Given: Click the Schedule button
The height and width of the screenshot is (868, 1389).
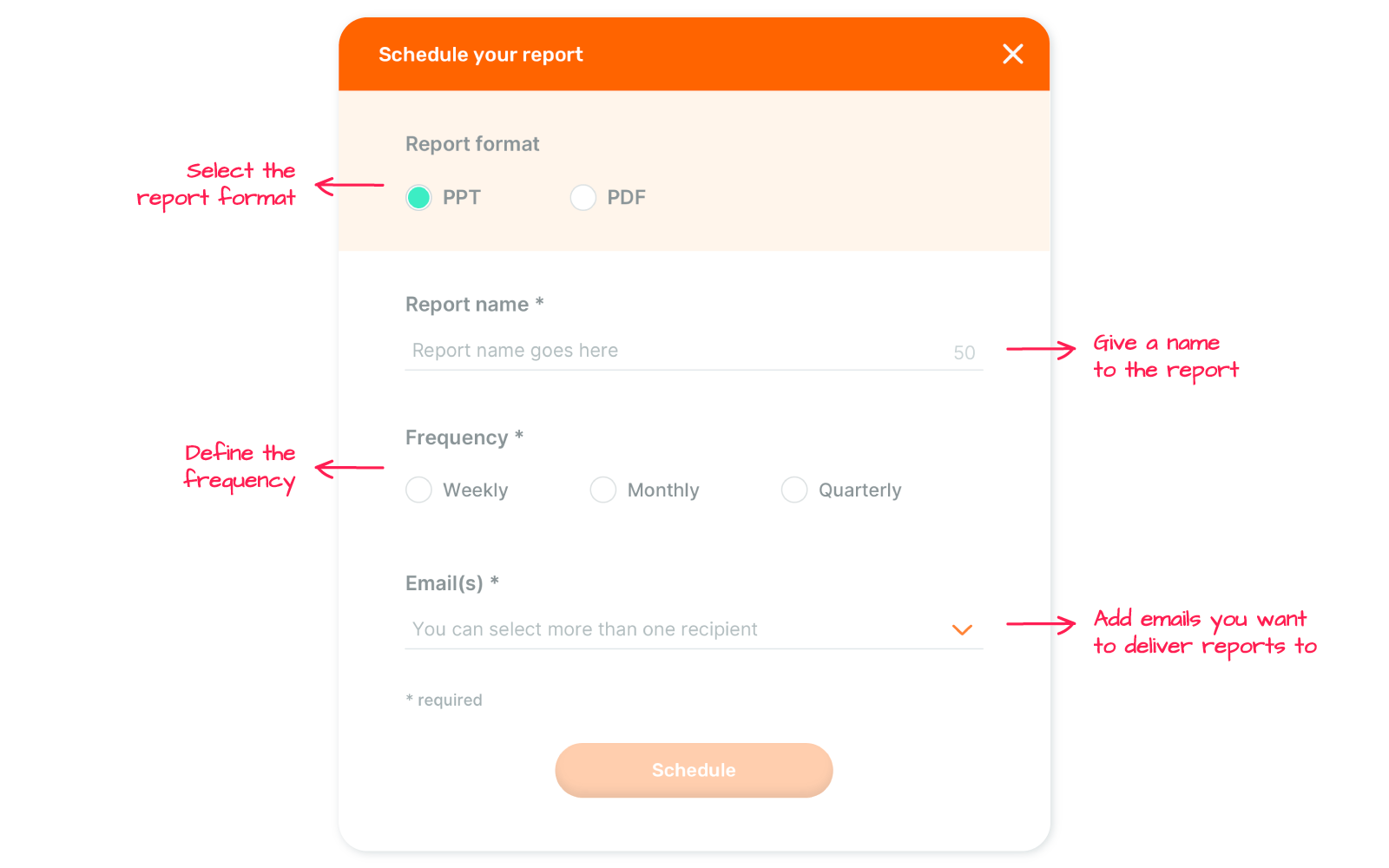Looking at the screenshot, I should [x=694, y=770].
